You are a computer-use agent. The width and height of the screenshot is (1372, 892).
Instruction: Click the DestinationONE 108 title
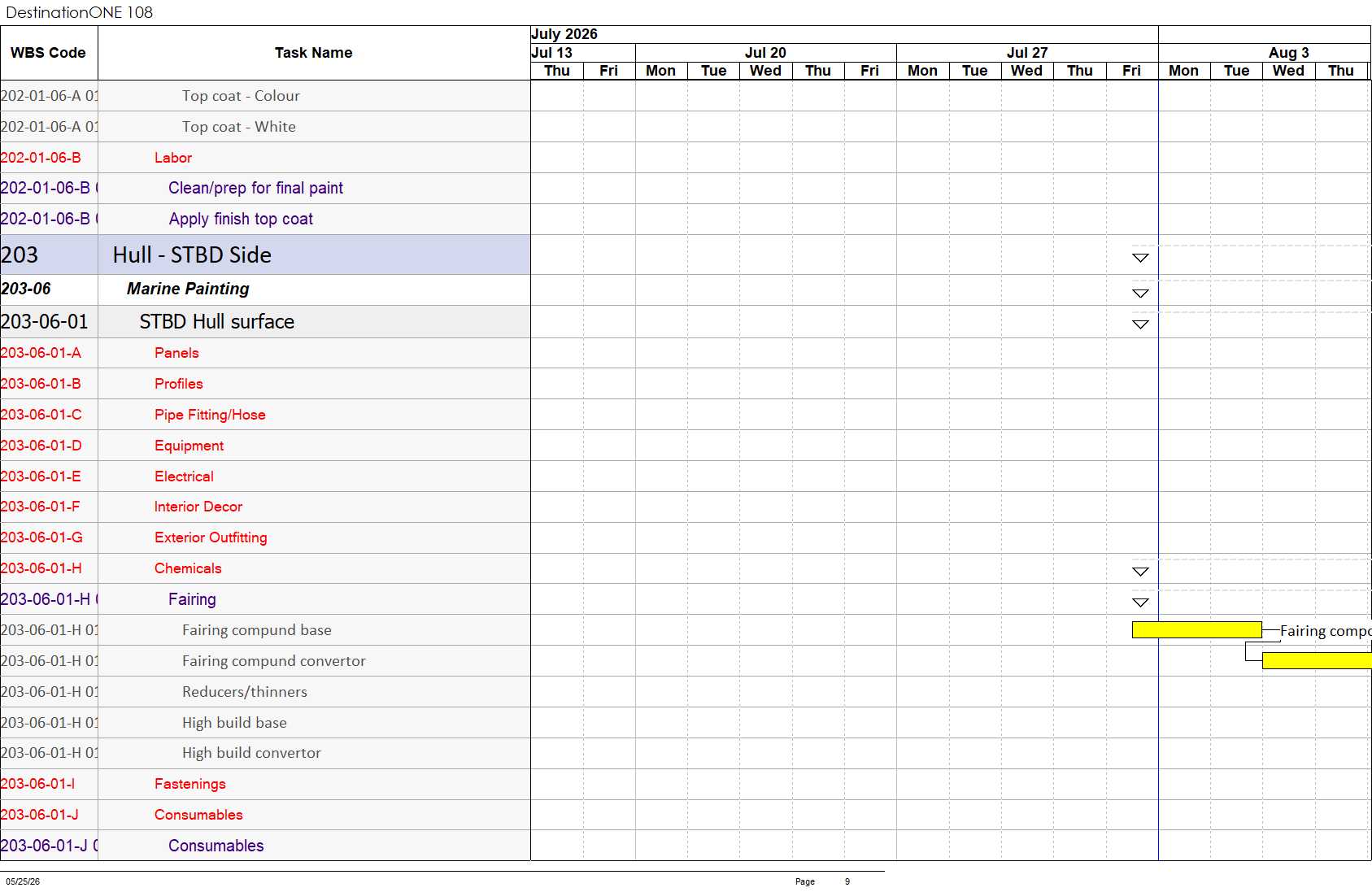pyautogui.click(x=79, y=12)
